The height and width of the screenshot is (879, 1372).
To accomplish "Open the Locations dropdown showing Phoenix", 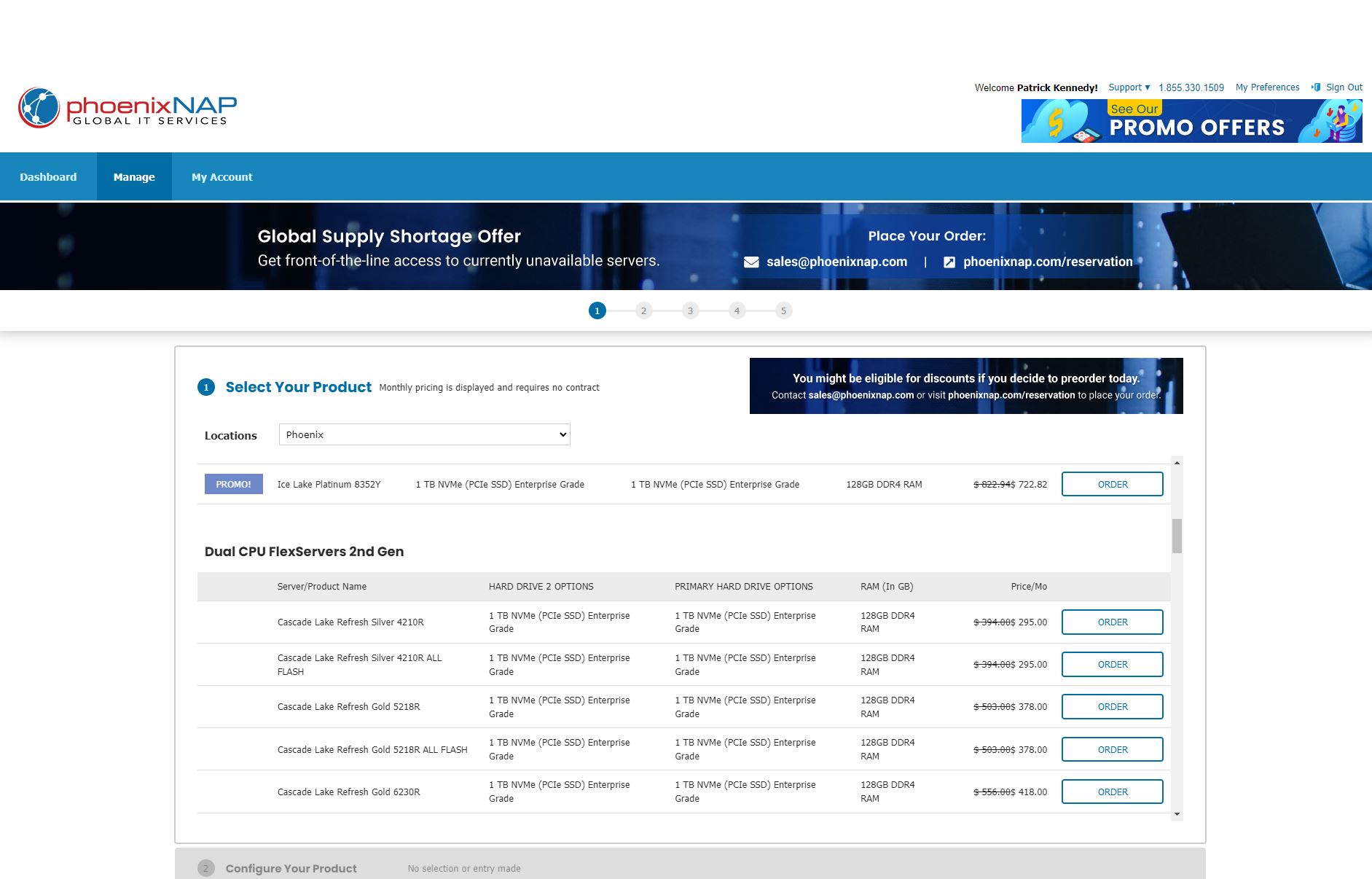I will 424,434.
